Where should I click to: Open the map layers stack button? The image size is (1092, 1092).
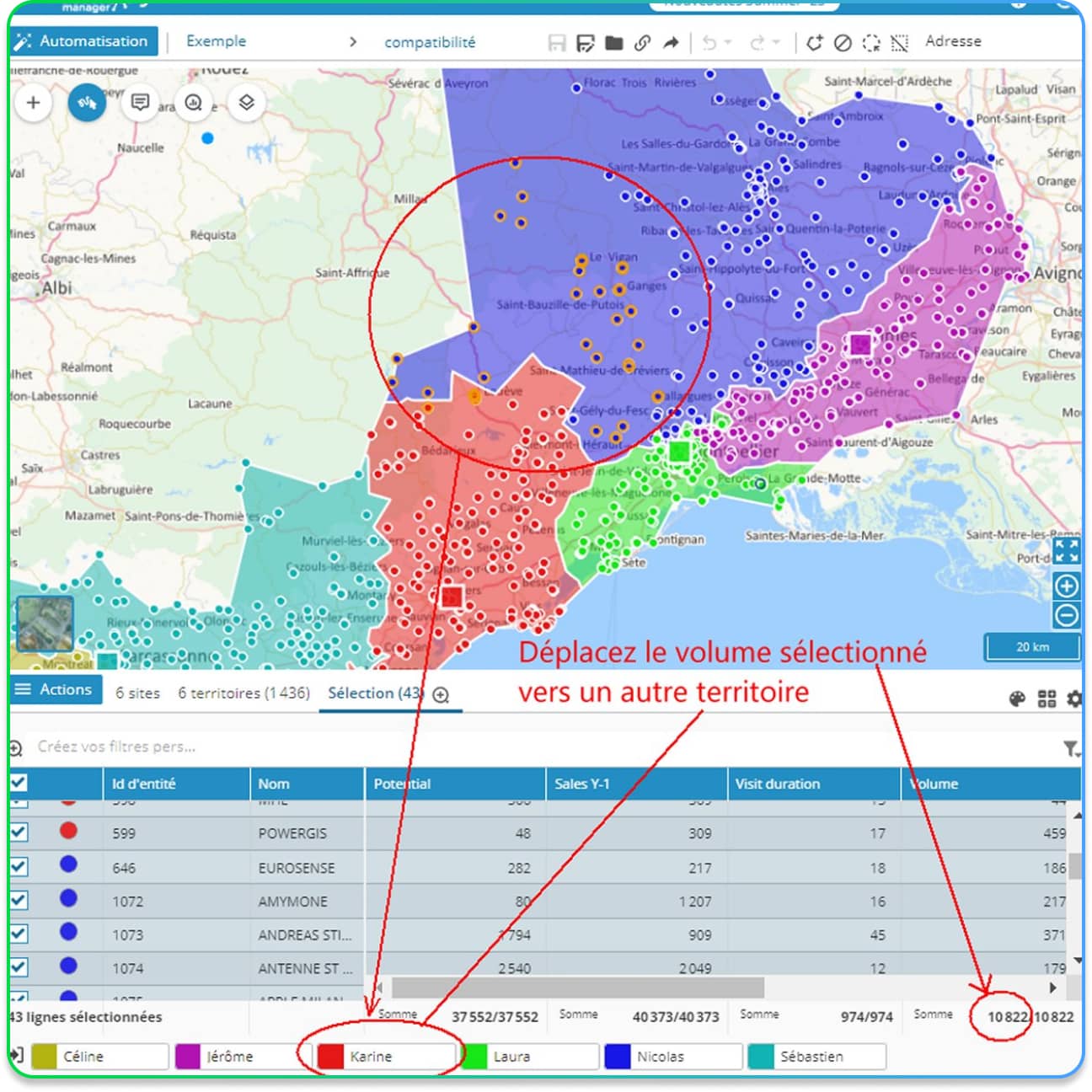246,103
